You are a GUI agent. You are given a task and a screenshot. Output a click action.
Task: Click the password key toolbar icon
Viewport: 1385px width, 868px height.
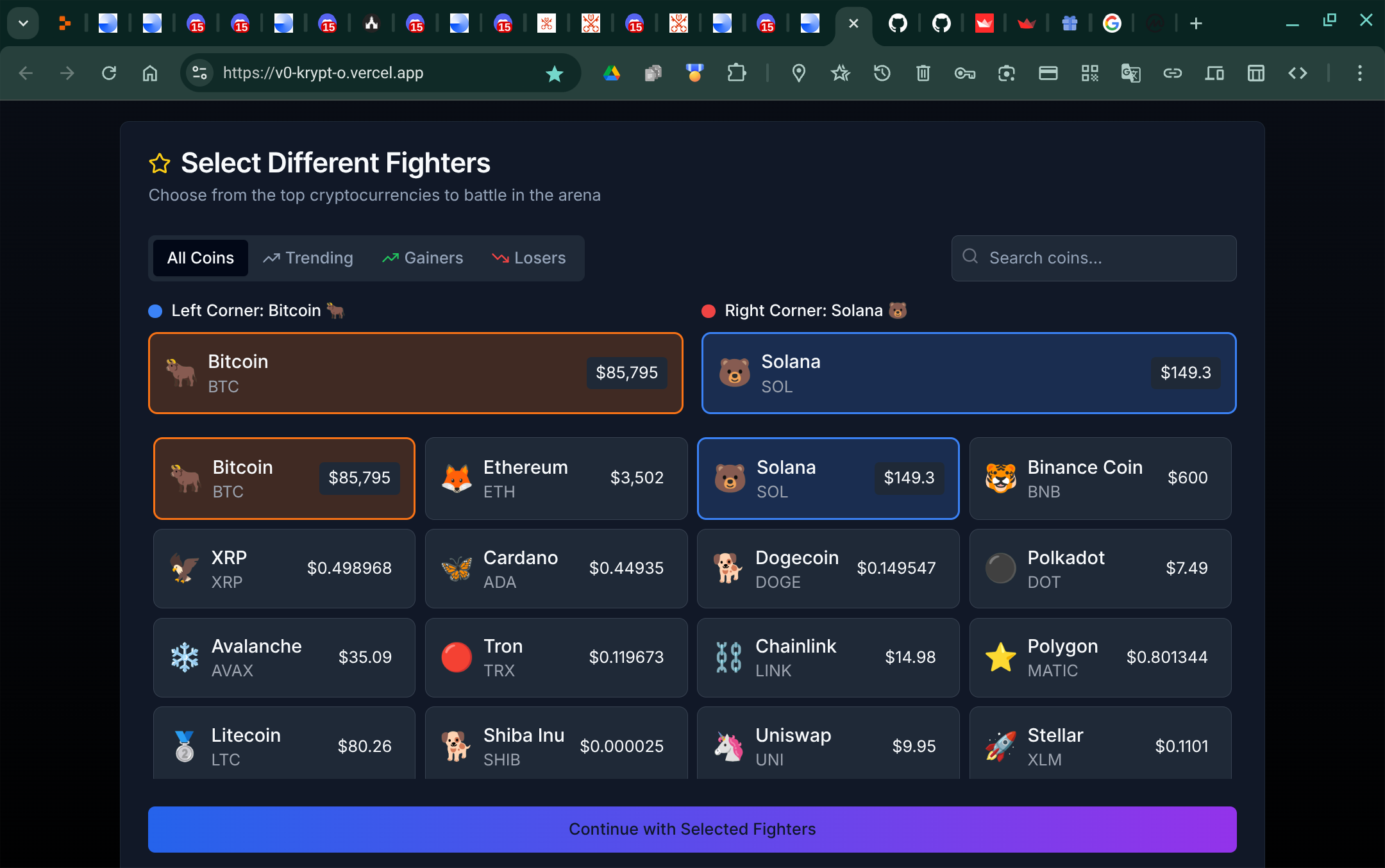point(964,73)
